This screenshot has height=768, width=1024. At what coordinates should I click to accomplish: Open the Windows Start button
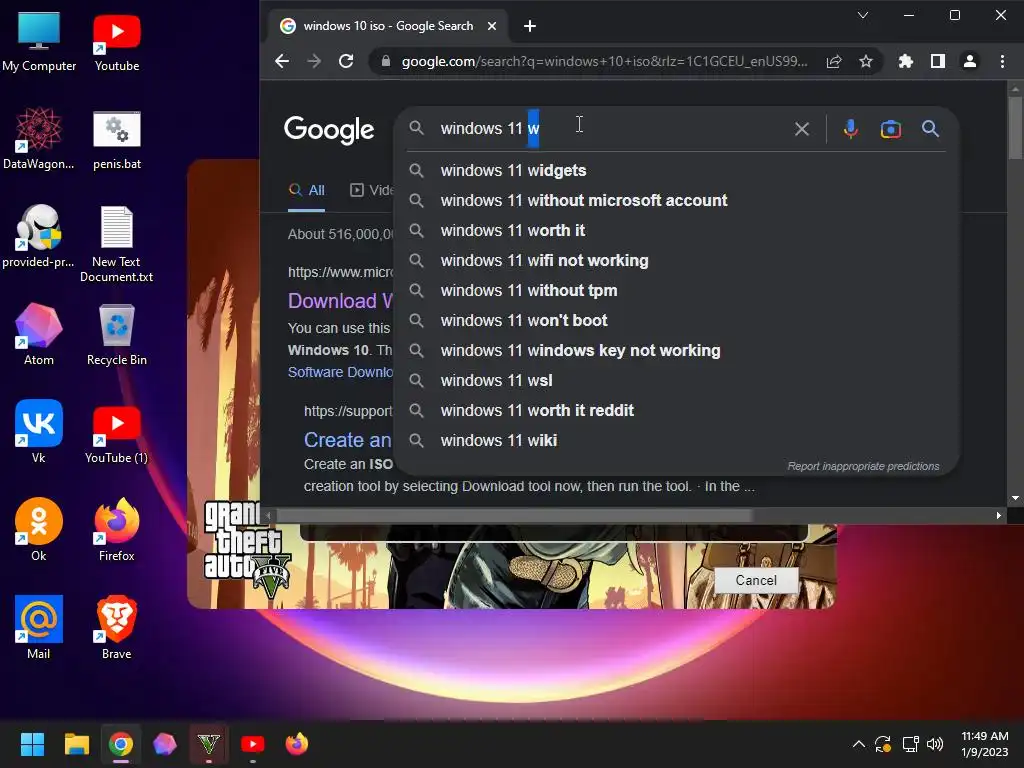(32, 744)
